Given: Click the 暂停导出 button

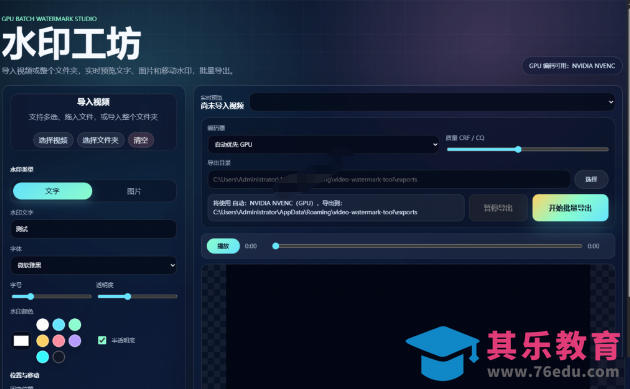Looking at the screenshot, I should [x=498, y=208].
